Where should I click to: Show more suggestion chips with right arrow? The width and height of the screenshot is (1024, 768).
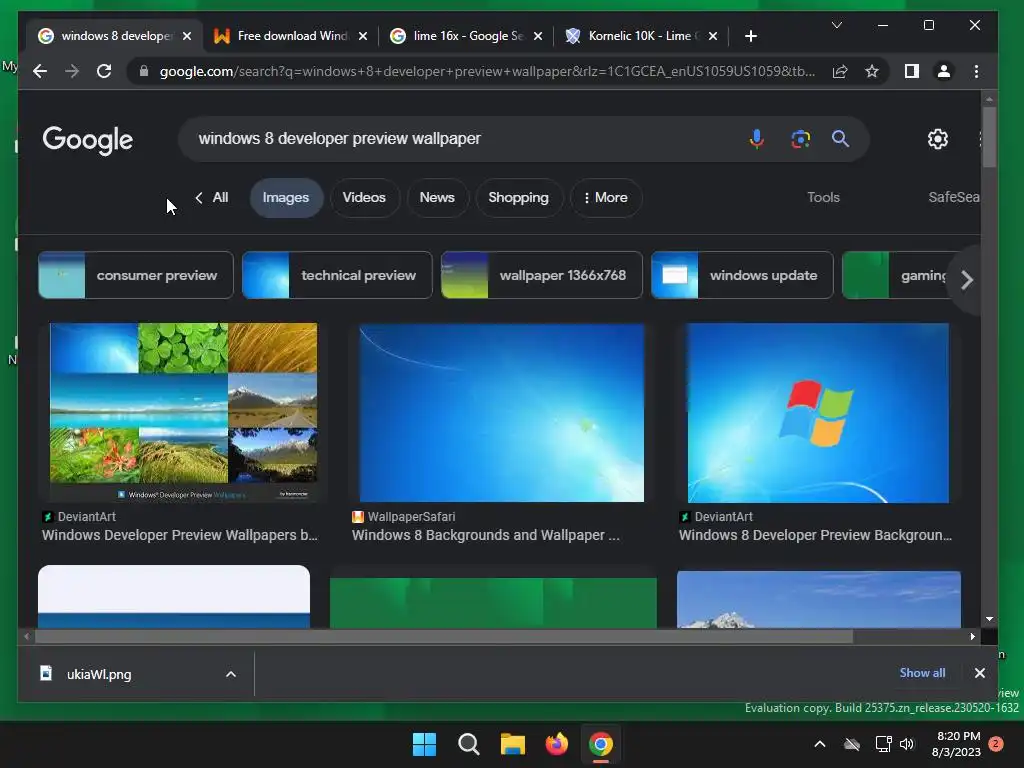967,280
